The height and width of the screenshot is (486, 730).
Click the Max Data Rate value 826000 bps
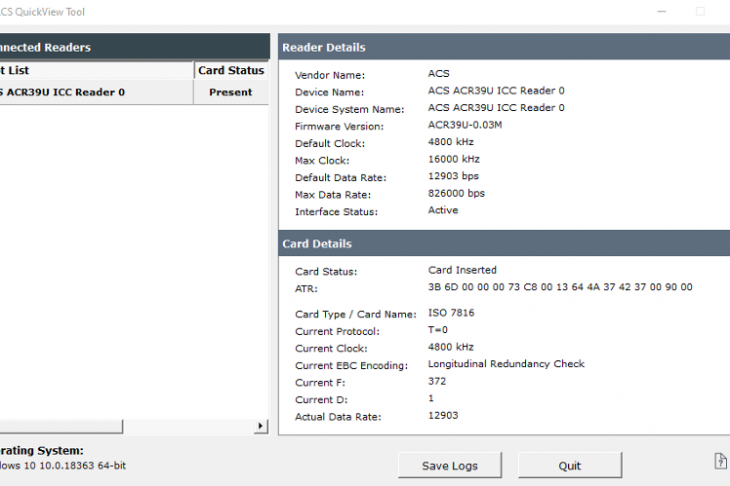click(x=456, y=193)
